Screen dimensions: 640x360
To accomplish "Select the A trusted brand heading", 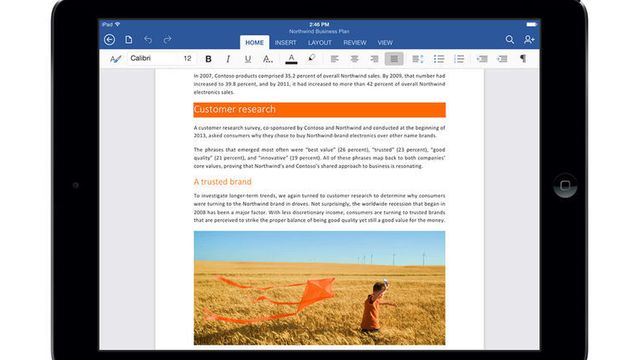I will [222, 182].
